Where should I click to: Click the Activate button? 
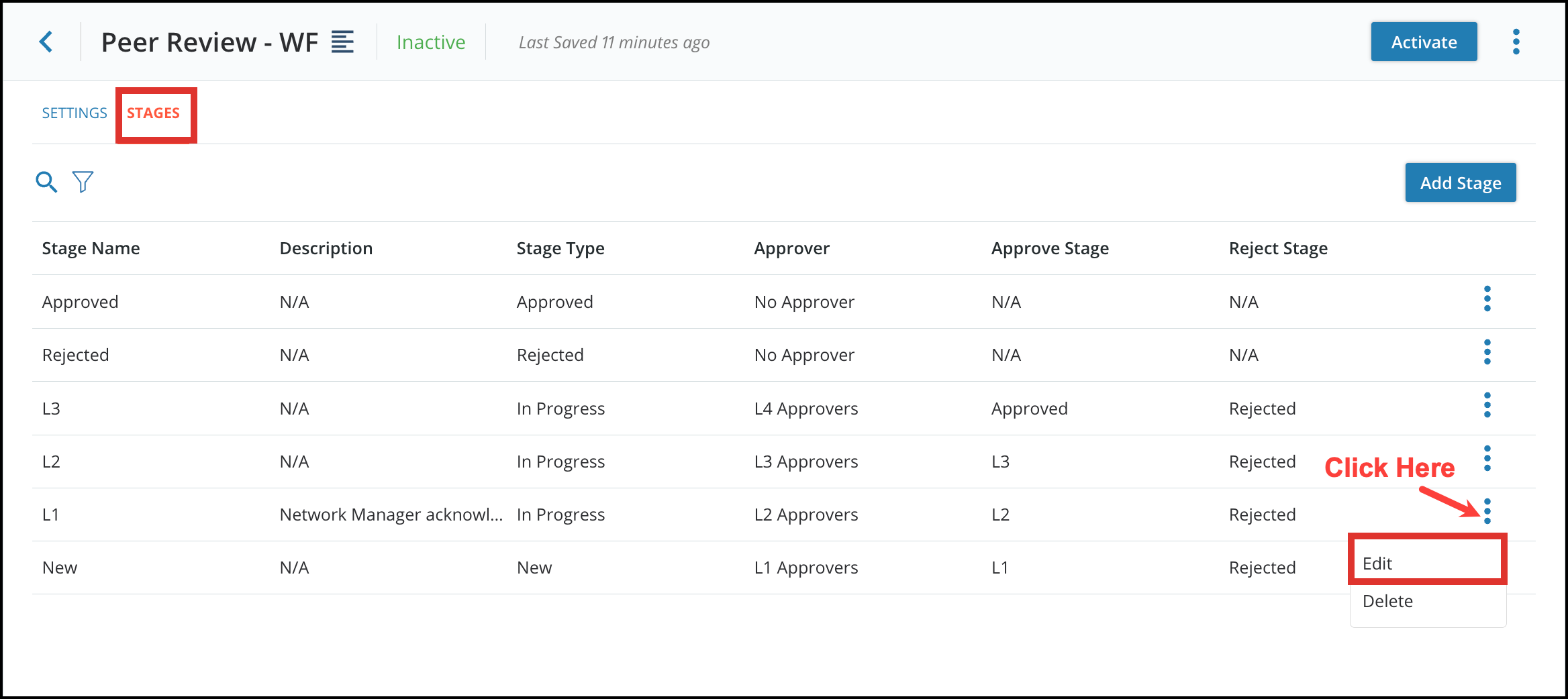(1424, 42)
